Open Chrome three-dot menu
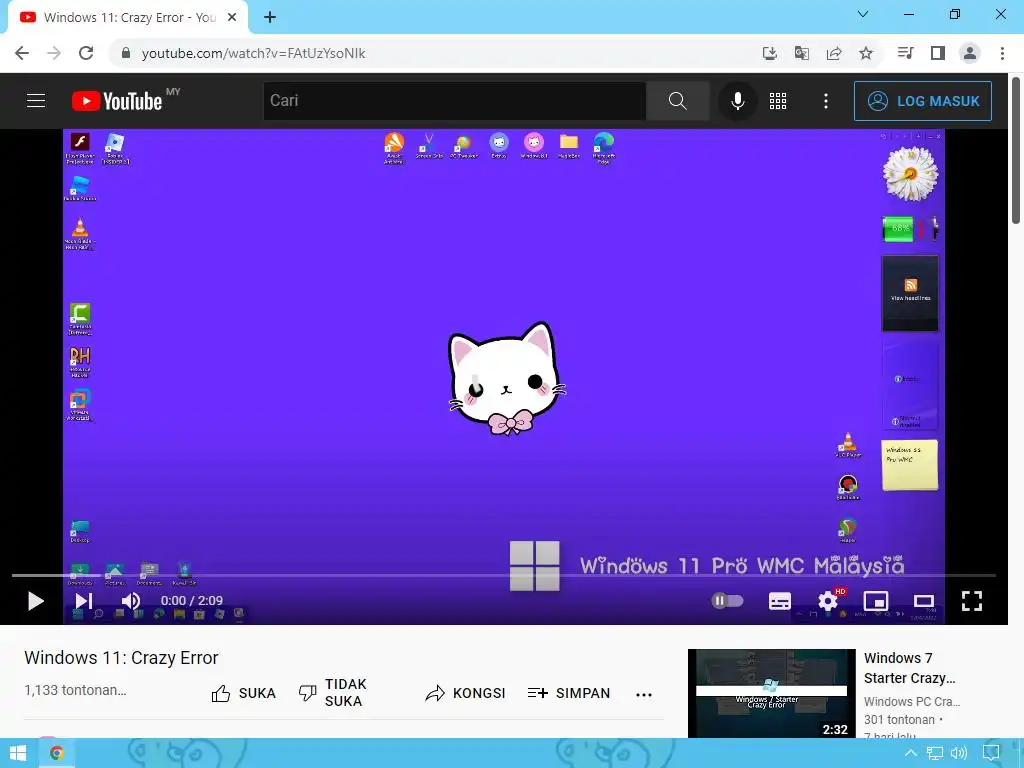The height and width of the screenshot is (768, 1024). coord(1002,53)
